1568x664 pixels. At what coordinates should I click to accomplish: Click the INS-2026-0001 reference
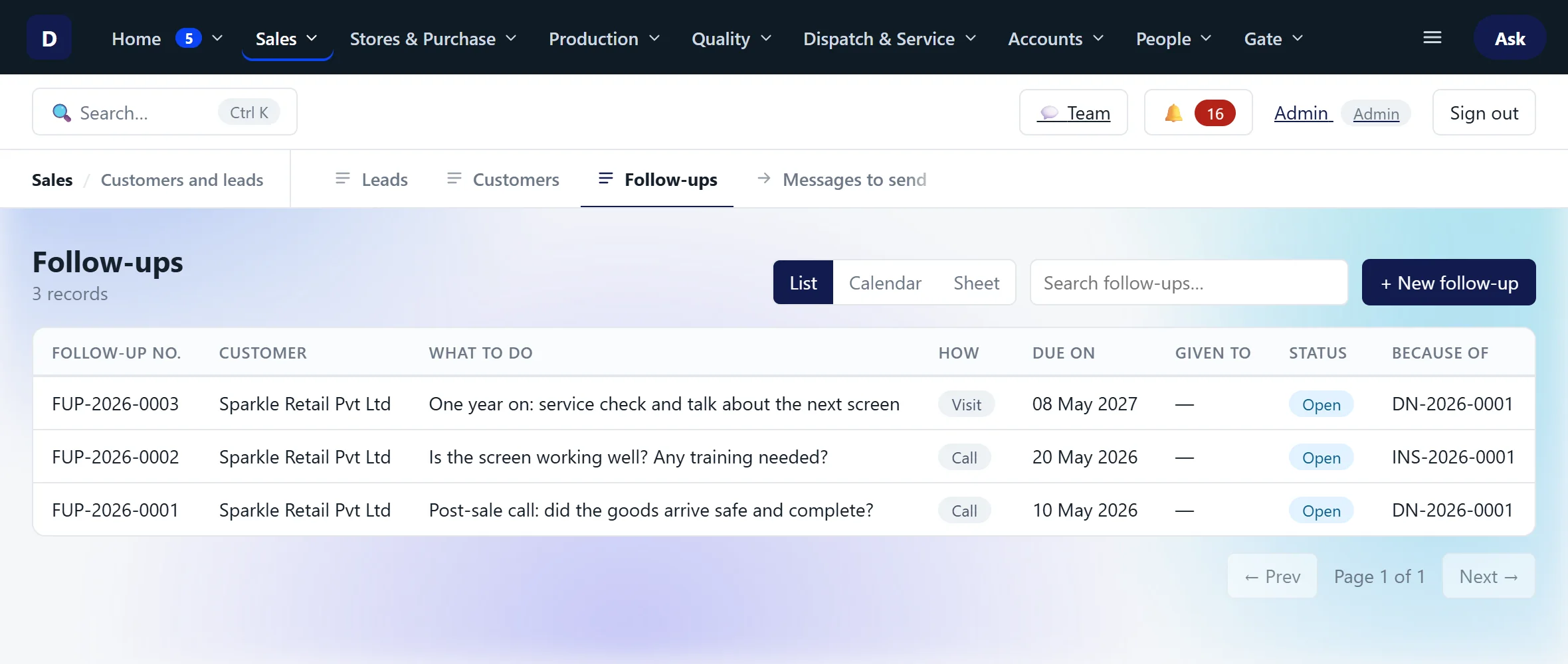click(x=1453, y=457)
